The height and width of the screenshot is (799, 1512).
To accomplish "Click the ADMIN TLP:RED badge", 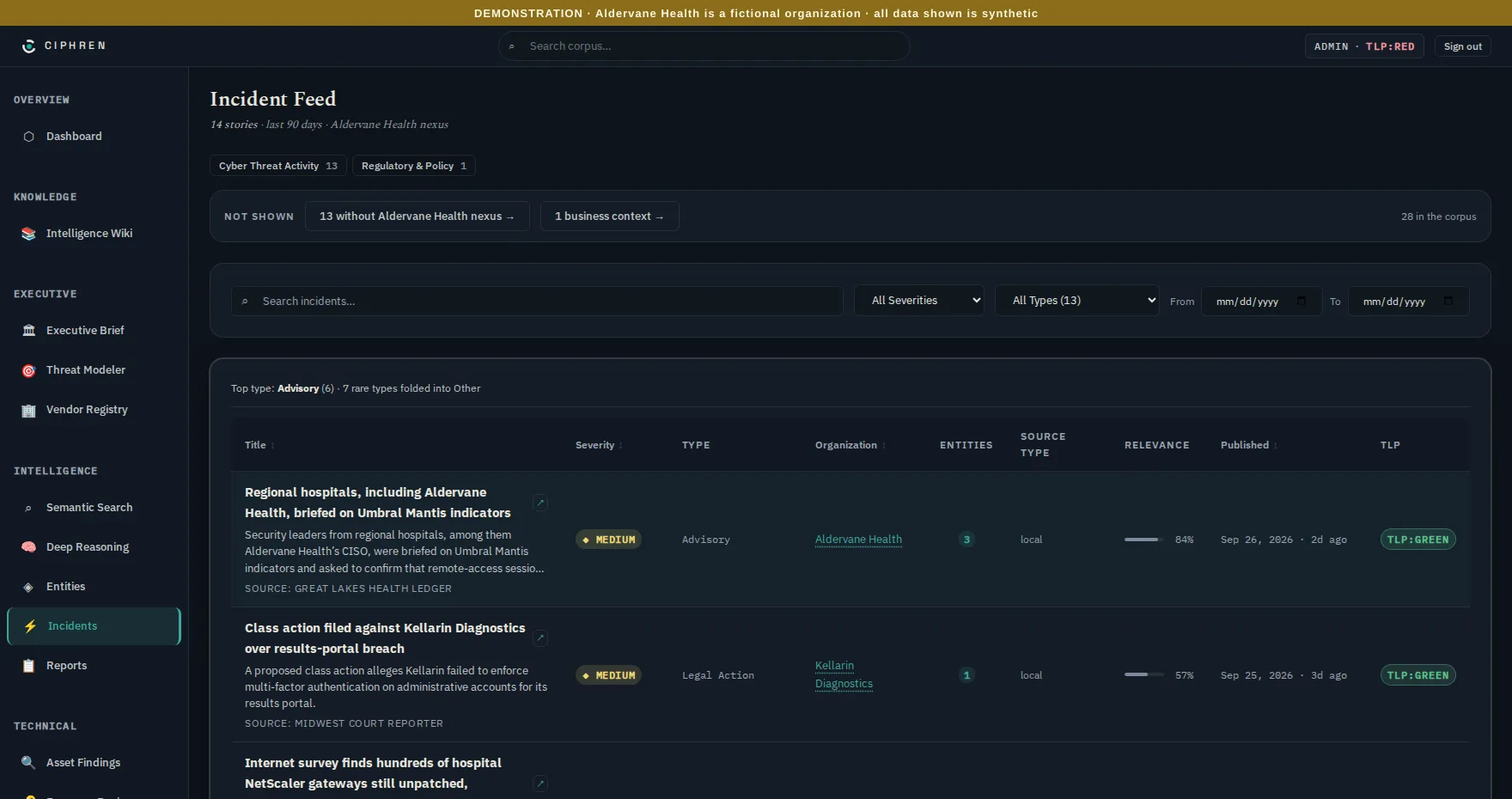I will point(1364,46).
